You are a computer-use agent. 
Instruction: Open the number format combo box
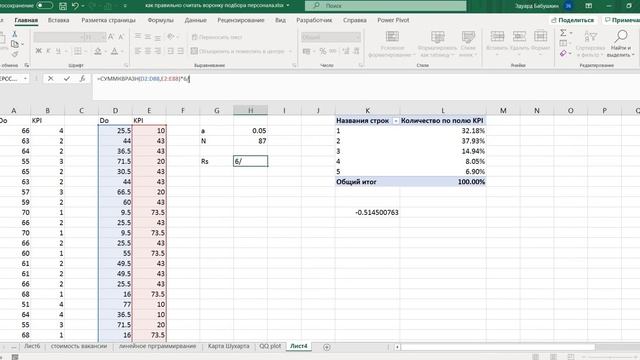(331, 37)
